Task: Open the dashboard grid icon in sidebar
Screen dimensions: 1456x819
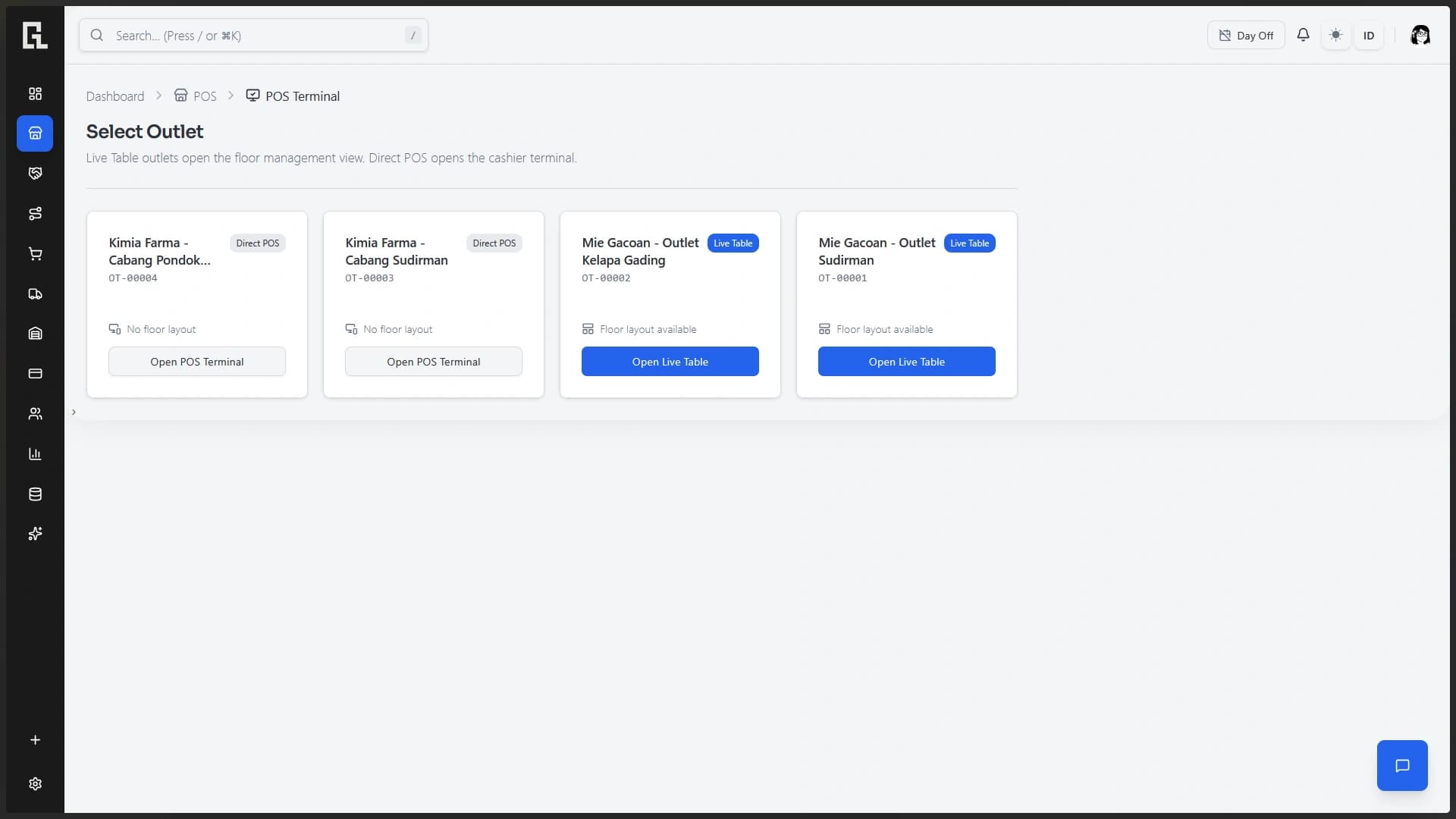Action: [x=35, y=93]
